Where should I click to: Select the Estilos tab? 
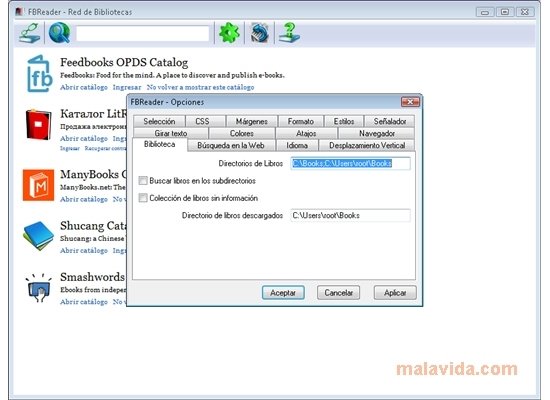[344, 121]
